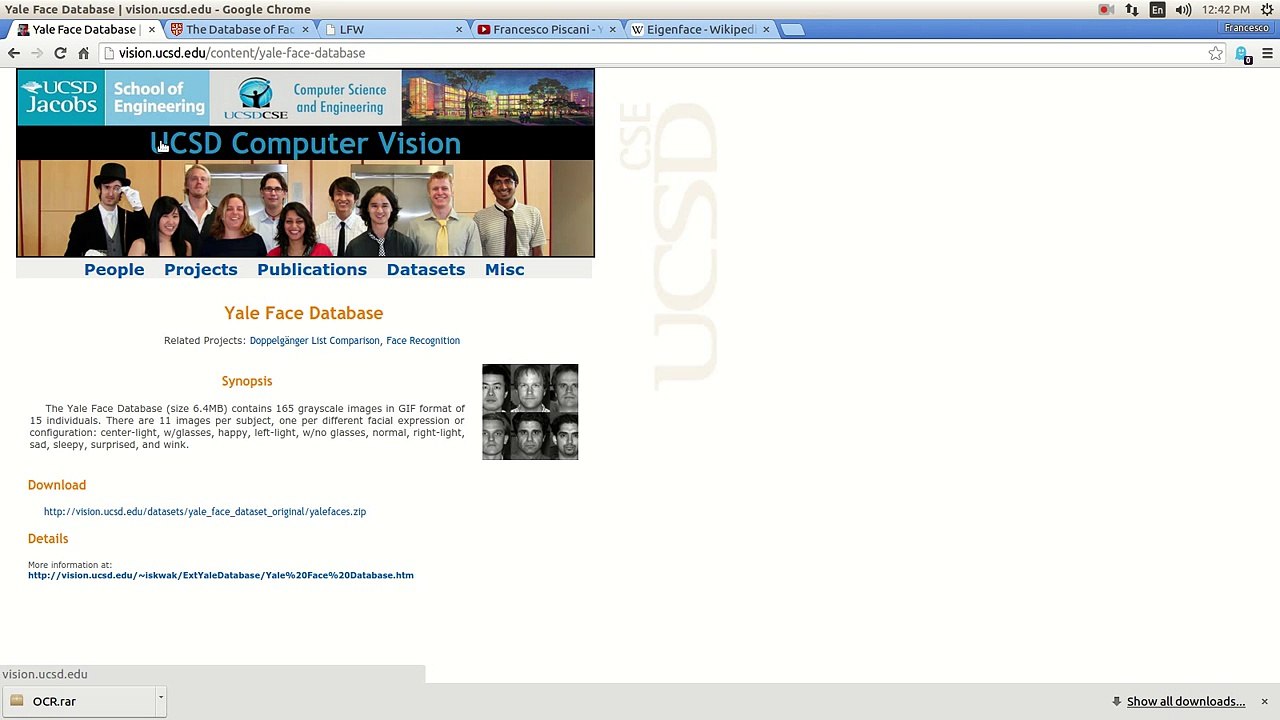1280x720 pixels.
Task: Click the UCSD Jacobs logo
Action: coord(61,97)
